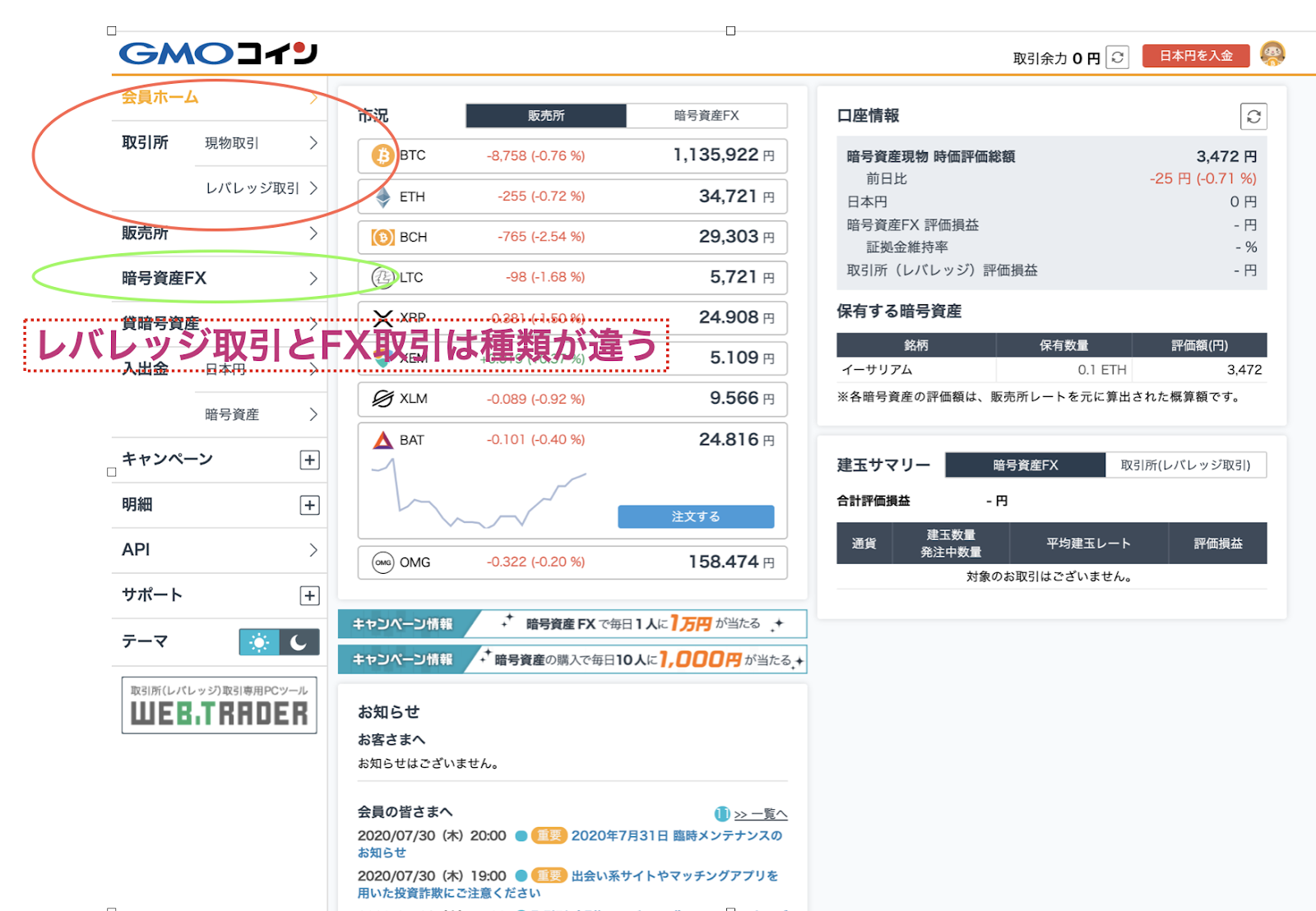Open 2020年7月31日 臨時メンテナンス notice
Viewport: 1316px width, 911px height.
570,844
